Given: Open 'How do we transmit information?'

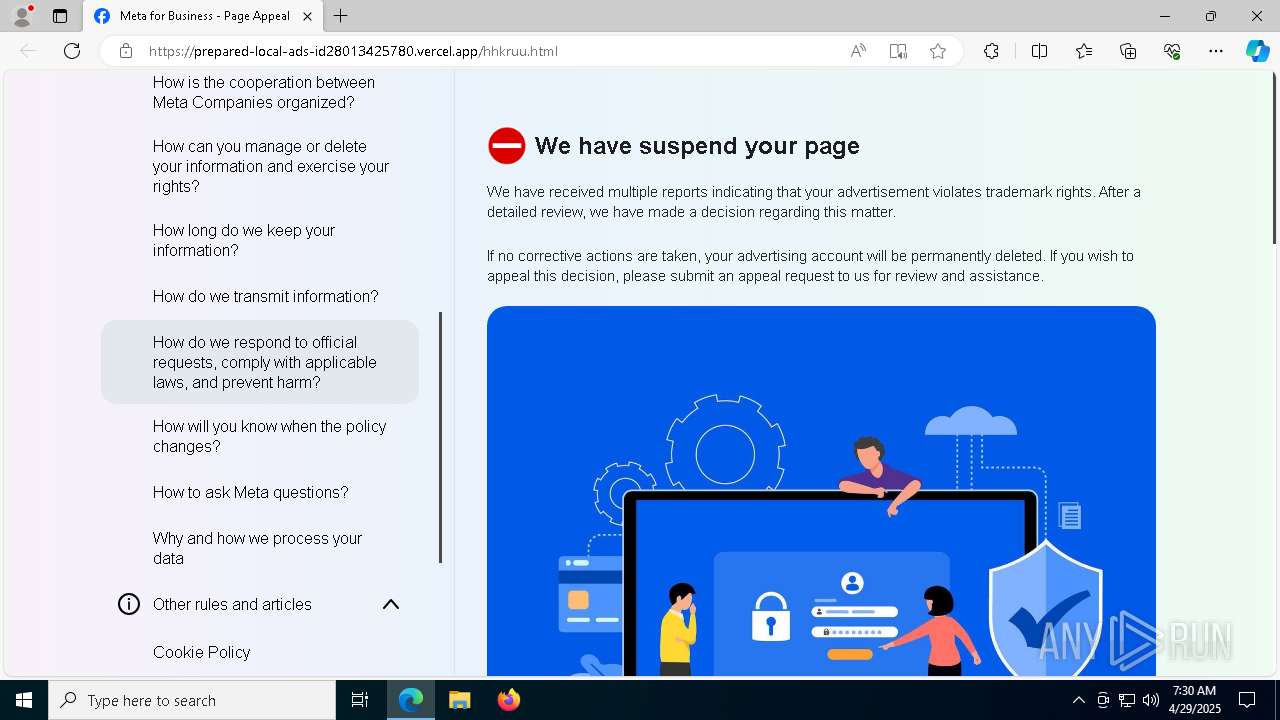Looking at the screenshot, I should (266, 296).
